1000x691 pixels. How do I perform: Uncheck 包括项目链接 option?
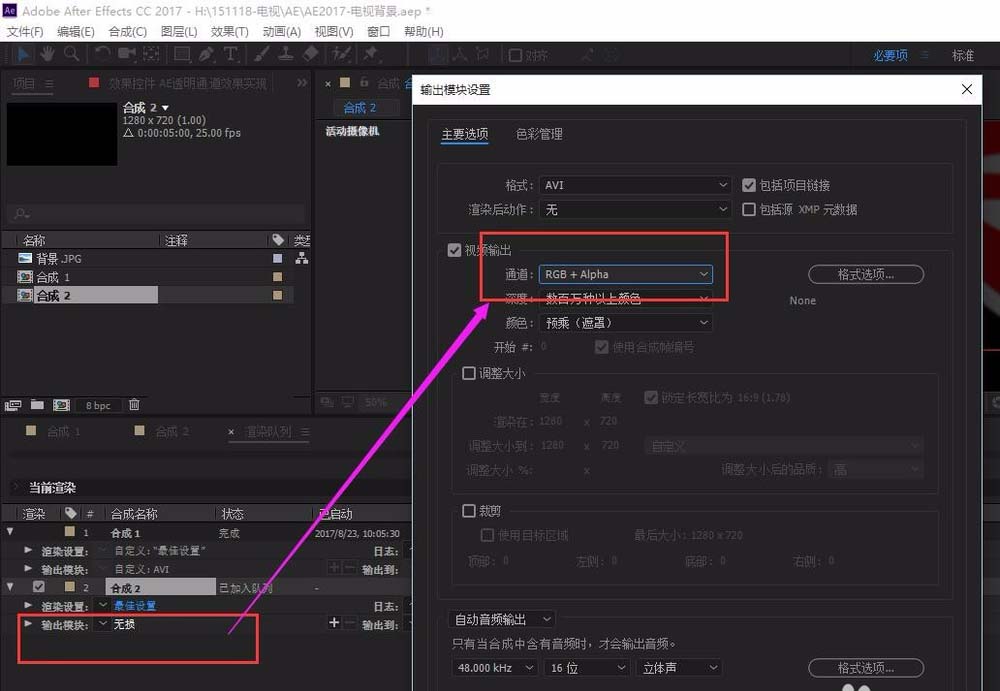tap(749, 184)
